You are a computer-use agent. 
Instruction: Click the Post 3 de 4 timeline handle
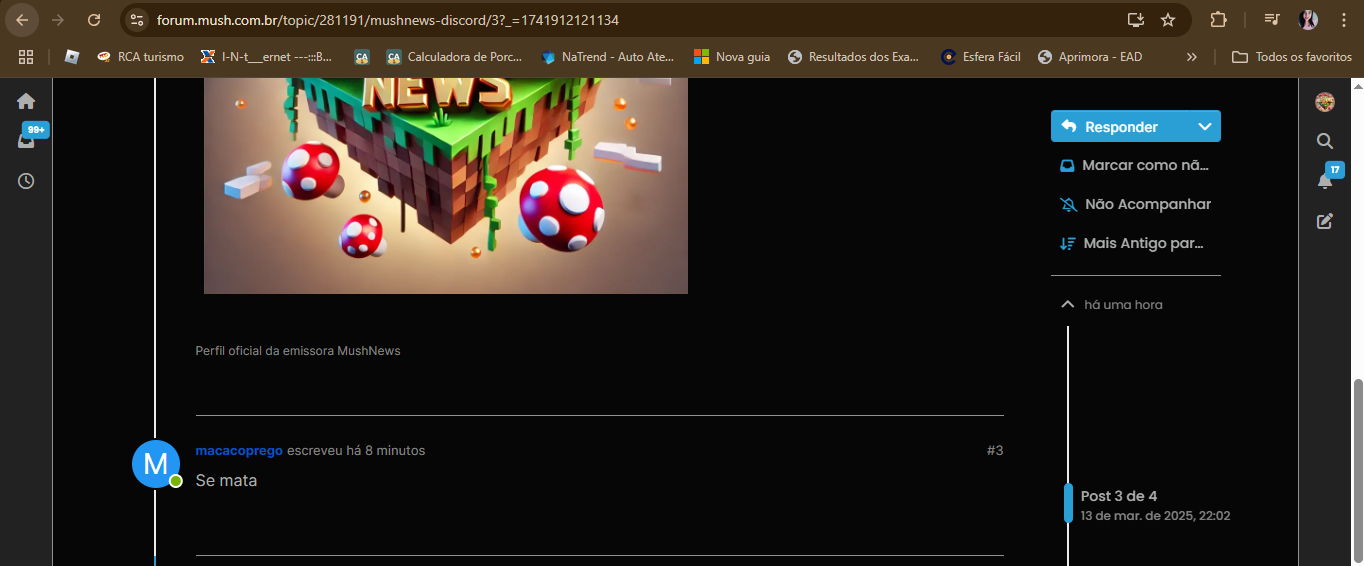[1068, 503]
